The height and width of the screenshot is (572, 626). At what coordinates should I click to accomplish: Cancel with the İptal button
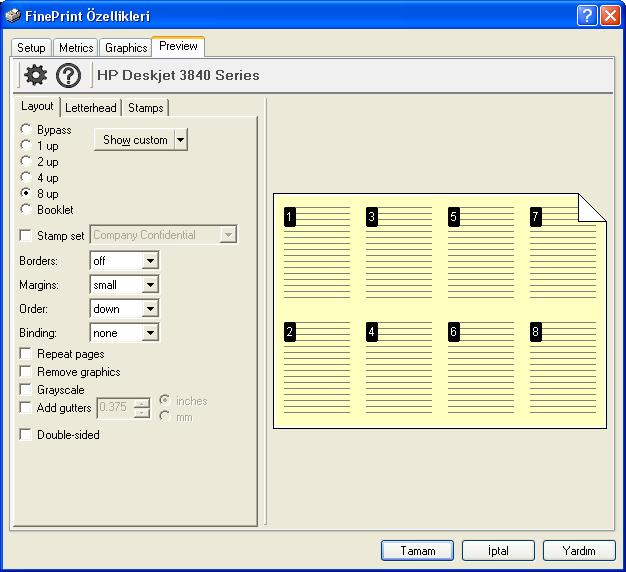(498, 550)
